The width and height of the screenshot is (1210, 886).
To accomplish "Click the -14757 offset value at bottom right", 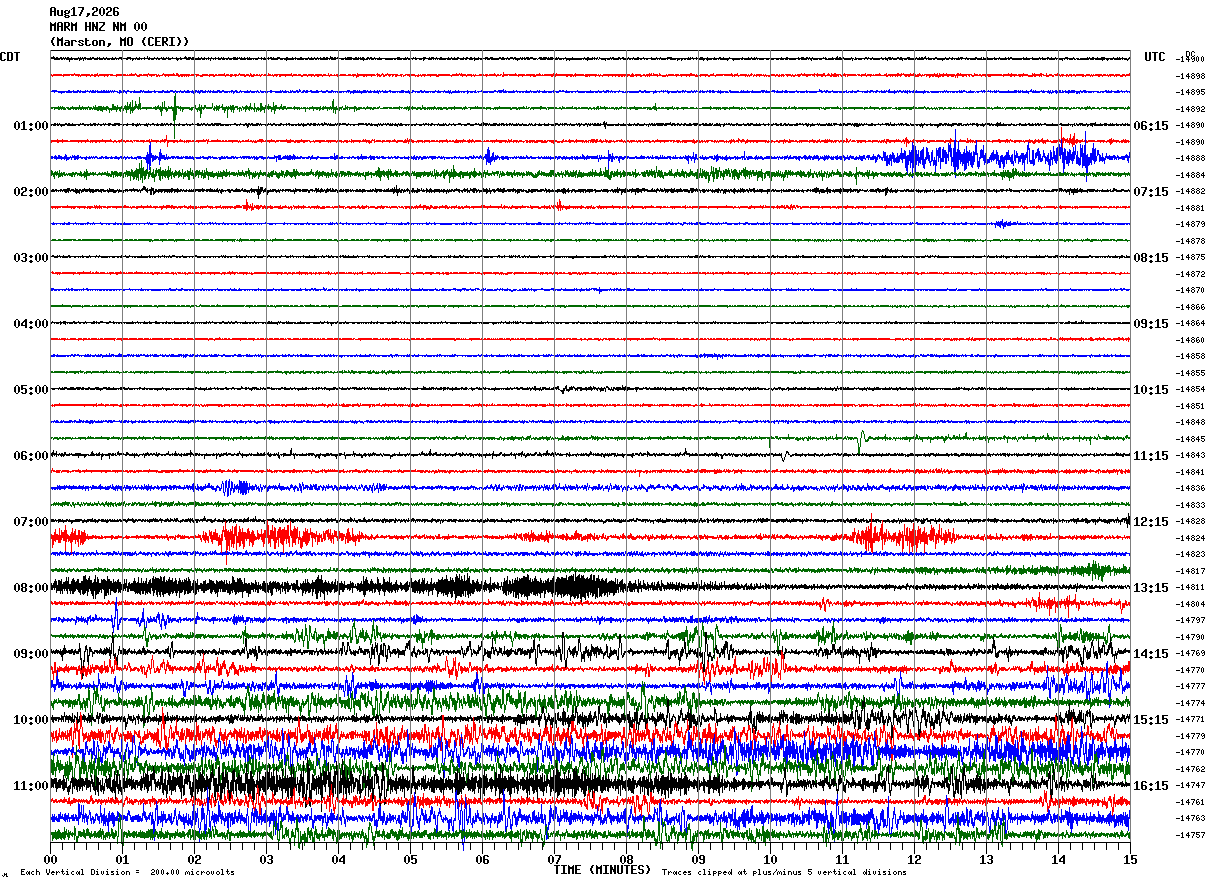I will [x=1190, y=835].
